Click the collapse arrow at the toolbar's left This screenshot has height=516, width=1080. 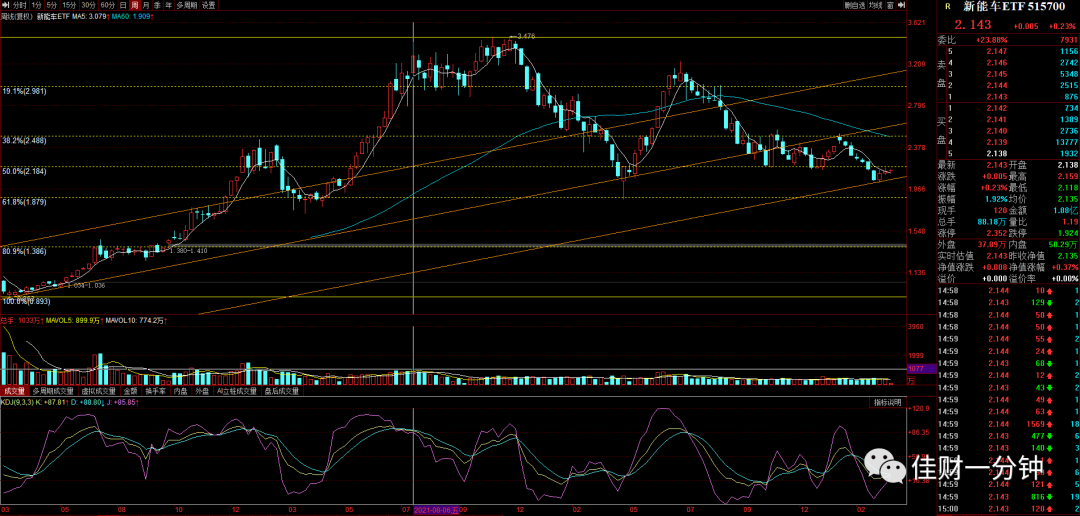click(x=6, y=6)
